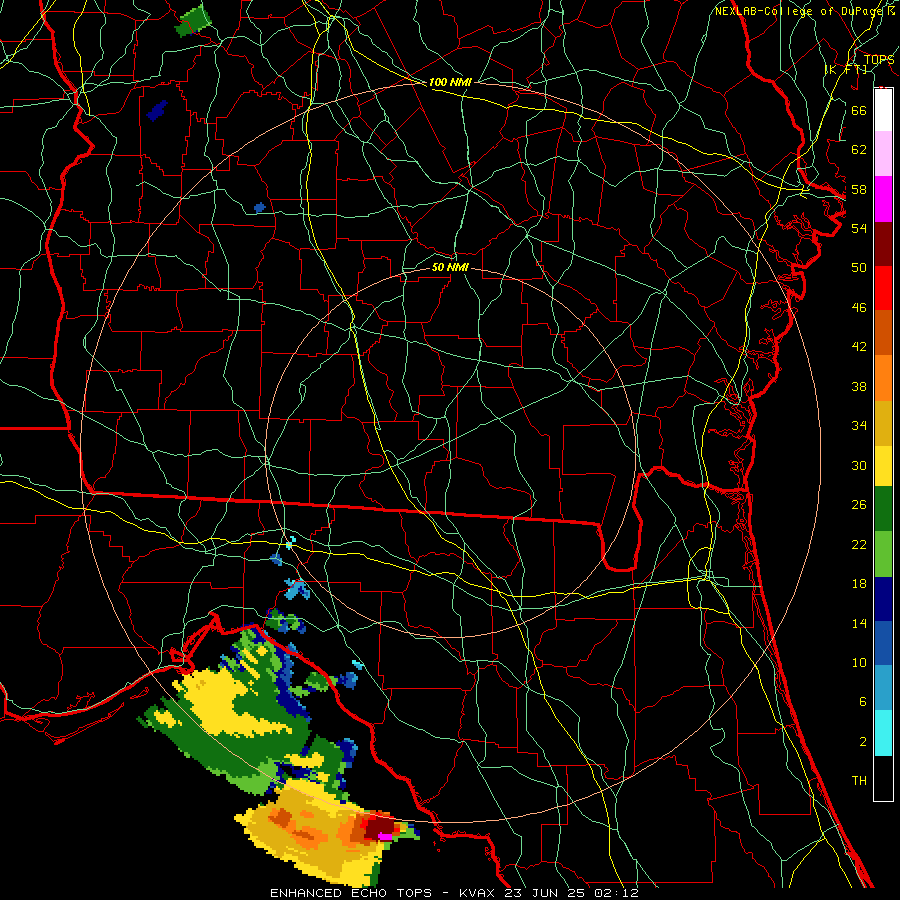Choose the navy blue legend swatch
This screenshot has height=900, width=900.
(x=883, y=599)
